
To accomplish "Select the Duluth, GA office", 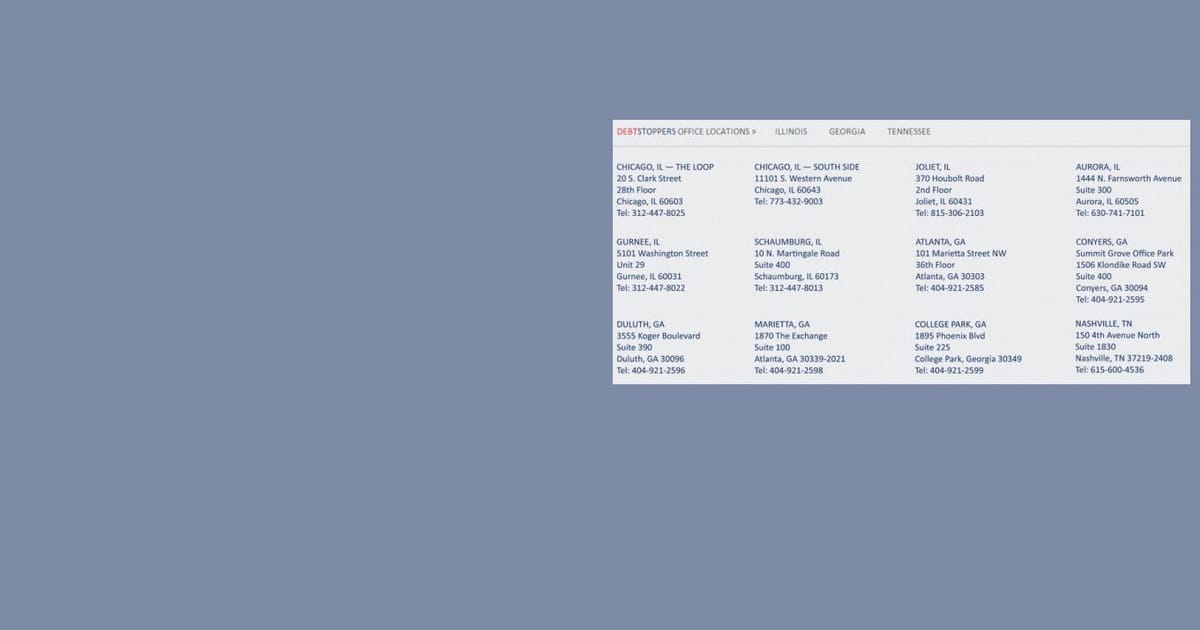I will [640, 325].
